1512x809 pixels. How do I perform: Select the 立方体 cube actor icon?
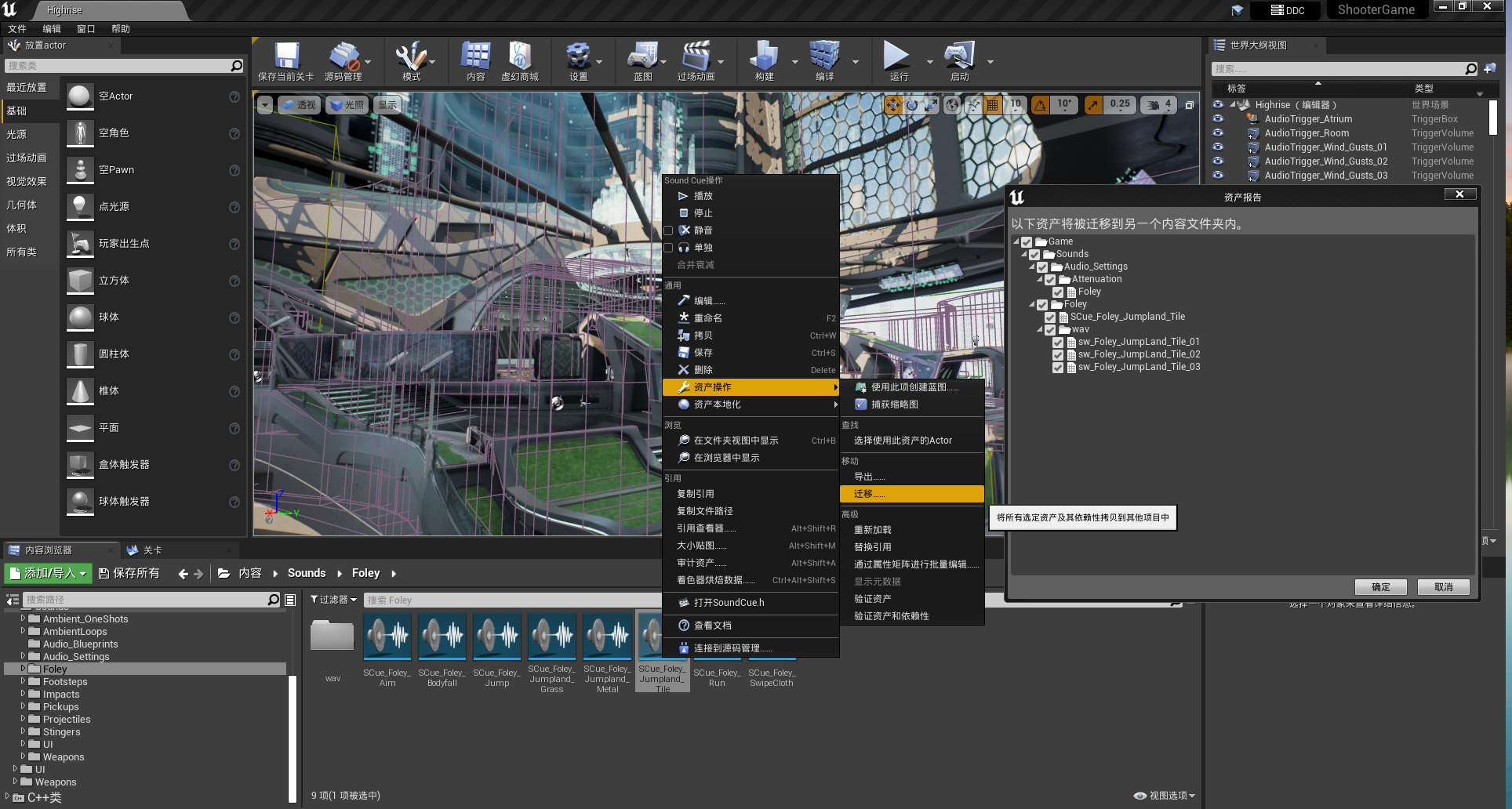click(80, 280)
